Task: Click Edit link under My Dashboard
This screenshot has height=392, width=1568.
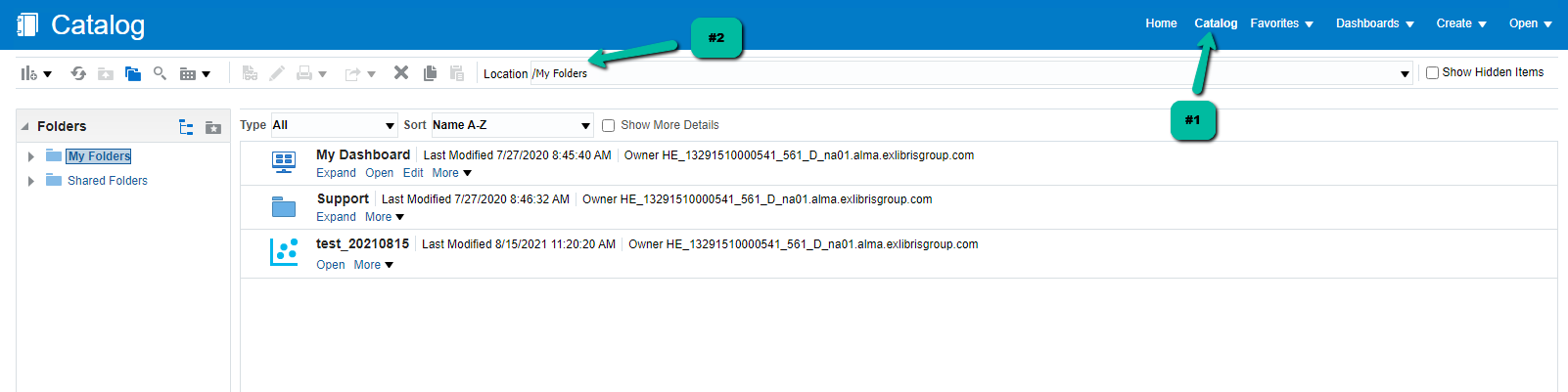Action: (413, 173)
